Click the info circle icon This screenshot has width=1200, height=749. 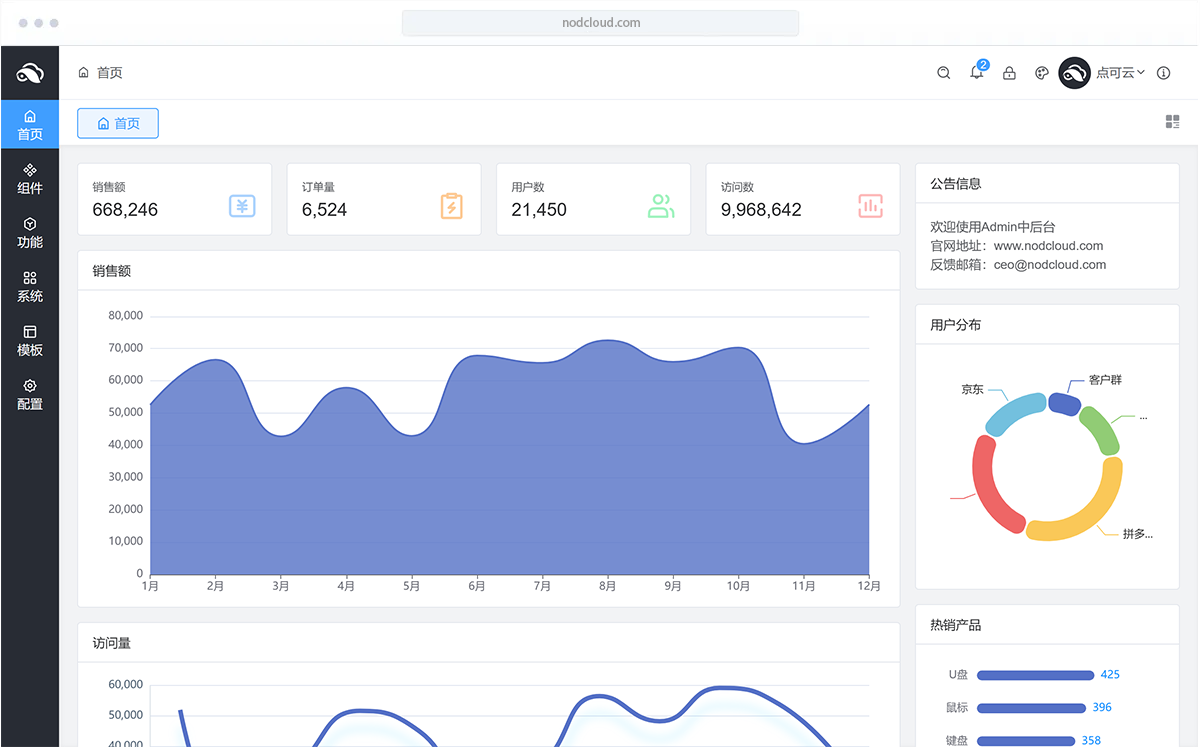click(x=1163, y=73)
